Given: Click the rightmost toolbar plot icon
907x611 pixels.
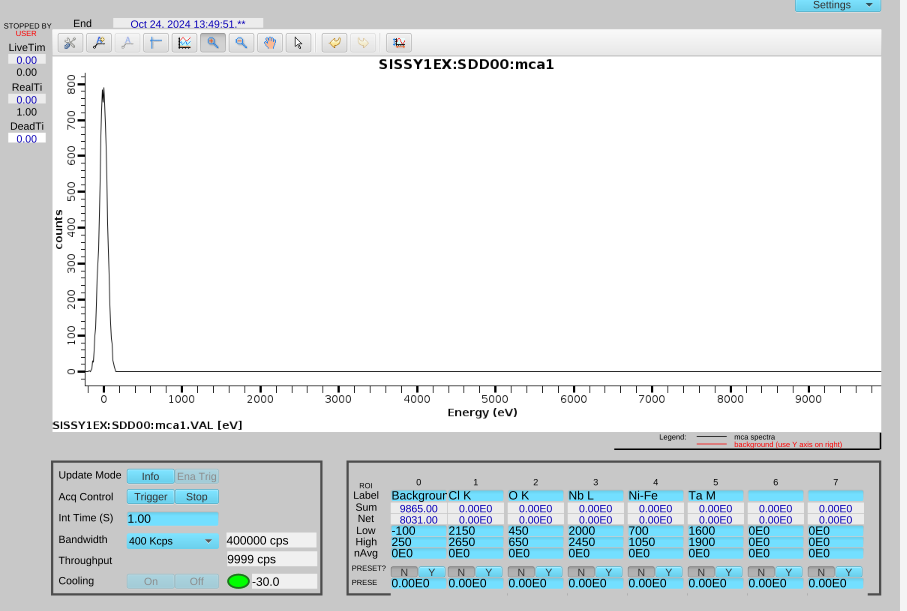Looking at the screenshot, I should click(x=399, y=43).
